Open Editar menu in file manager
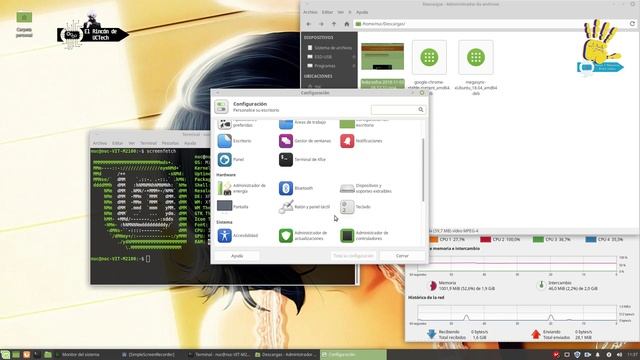This screenshot has height=360, width=640. pos(327,12)
